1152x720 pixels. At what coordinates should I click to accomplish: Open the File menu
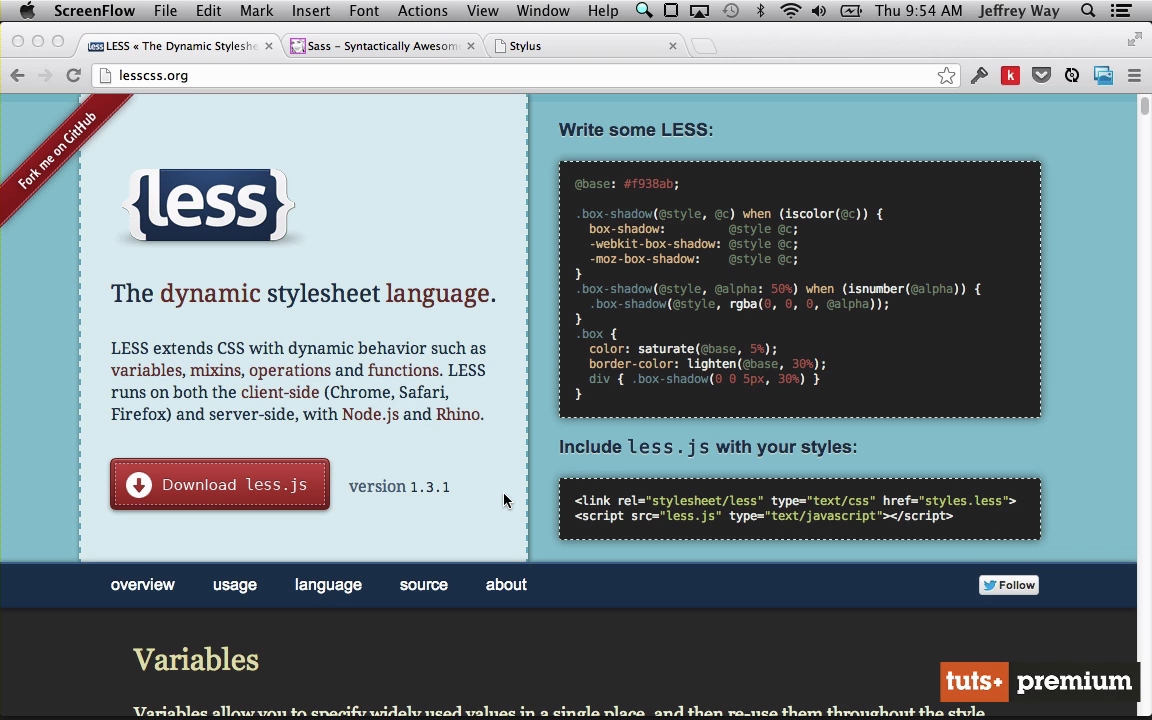pos(165,10)
